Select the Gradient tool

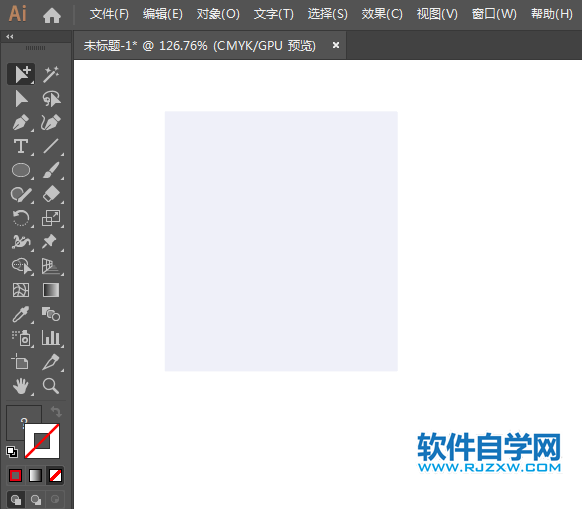click(51, 290)
